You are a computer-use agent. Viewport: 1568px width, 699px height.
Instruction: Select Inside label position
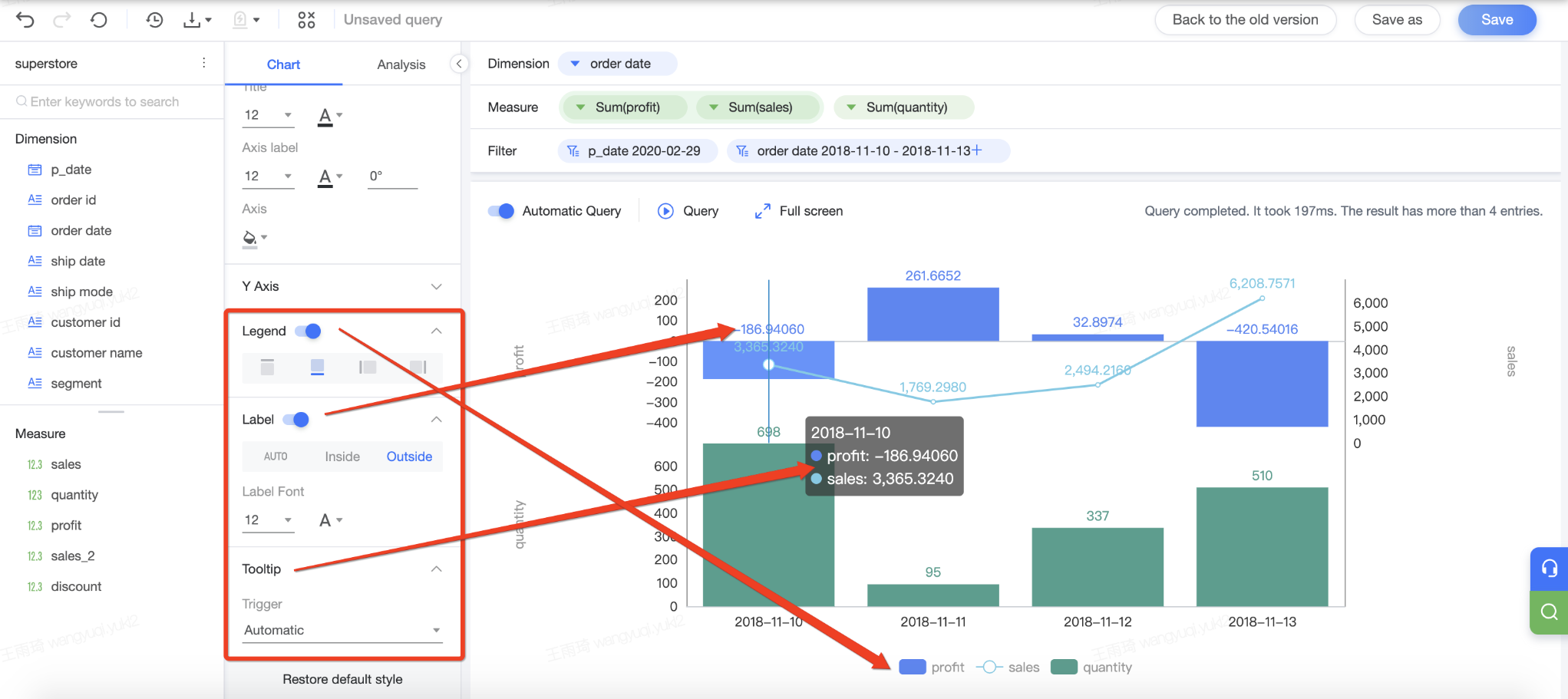[342, 457]
